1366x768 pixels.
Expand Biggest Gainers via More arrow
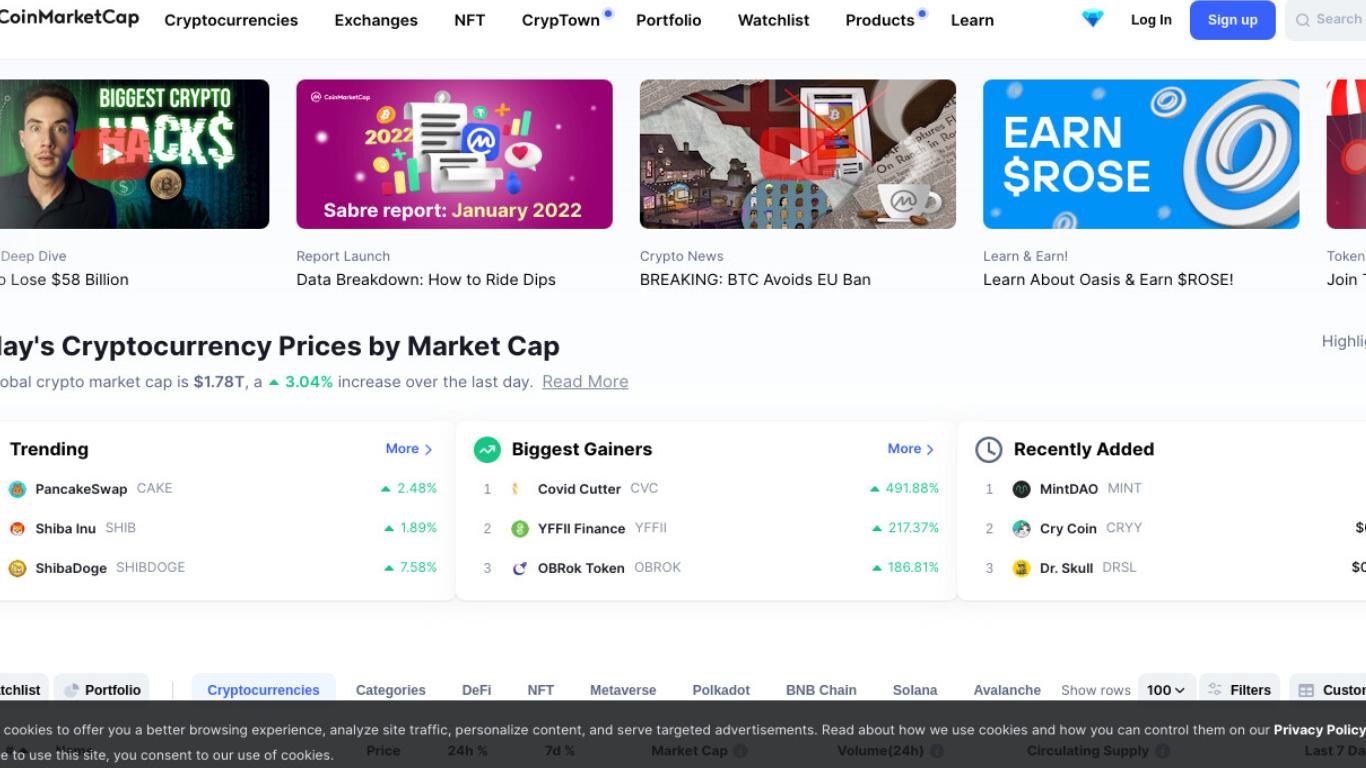tap(911, 449)
